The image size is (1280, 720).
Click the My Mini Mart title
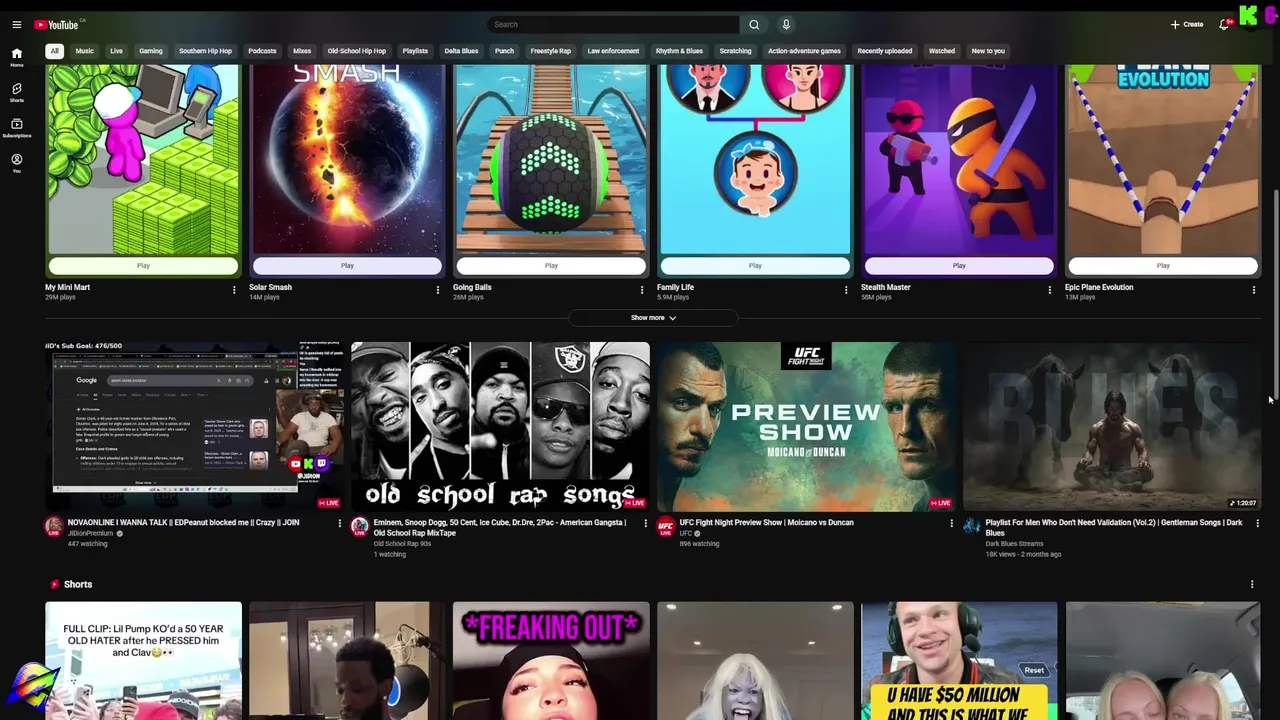[67, 287]
